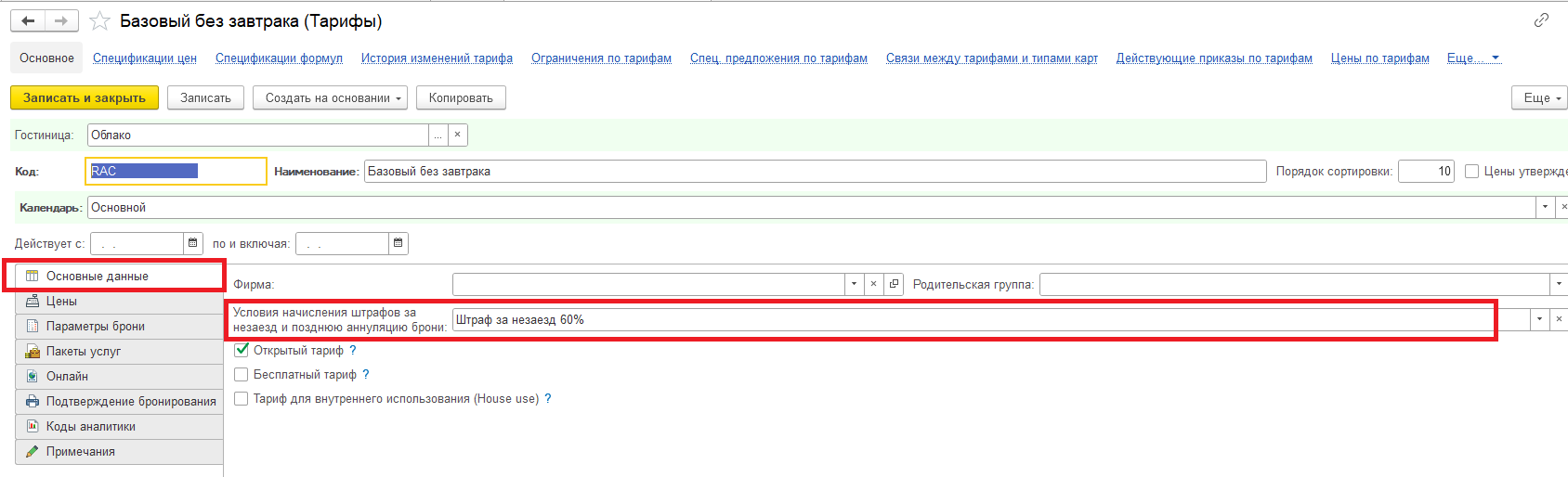Click the Записать button
This screenshot has width=1568, height=477.
pos(205,97)
